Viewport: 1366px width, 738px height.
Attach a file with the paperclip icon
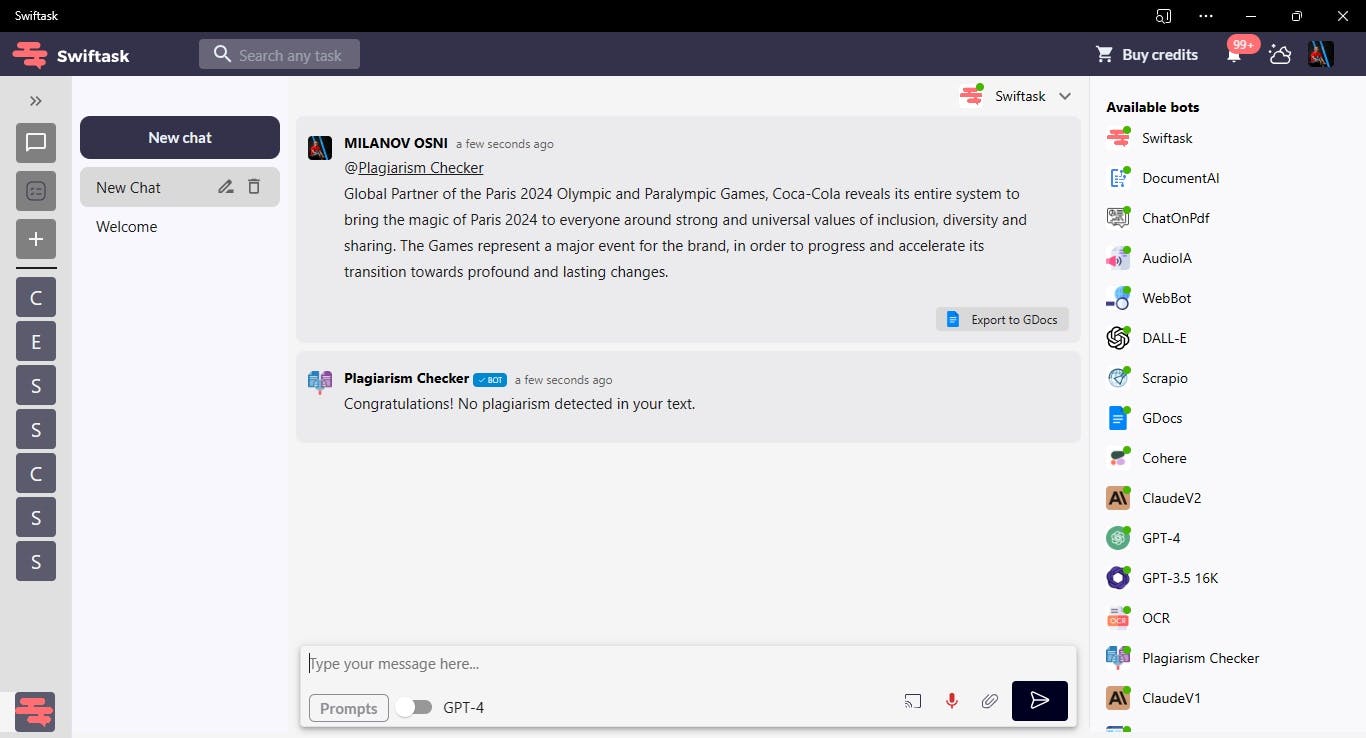click(x=990, y=701)
